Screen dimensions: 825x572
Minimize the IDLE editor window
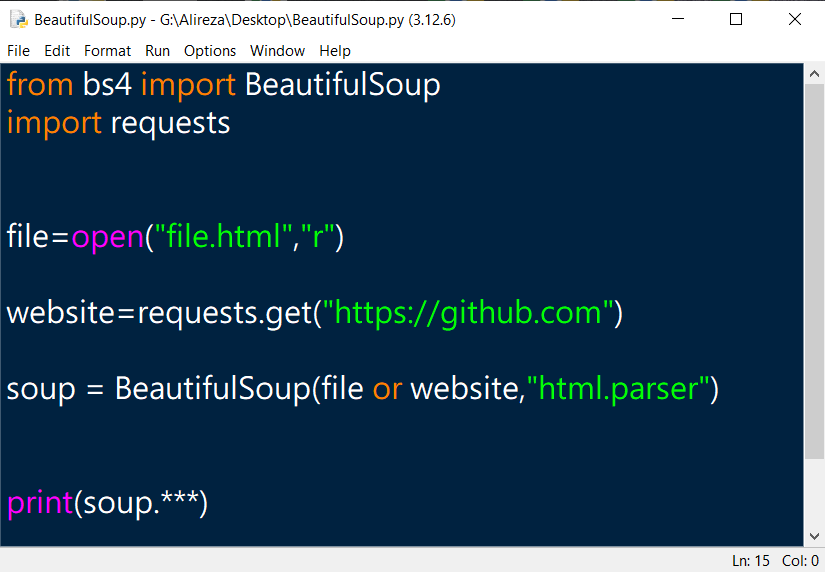tap(678, 19)
